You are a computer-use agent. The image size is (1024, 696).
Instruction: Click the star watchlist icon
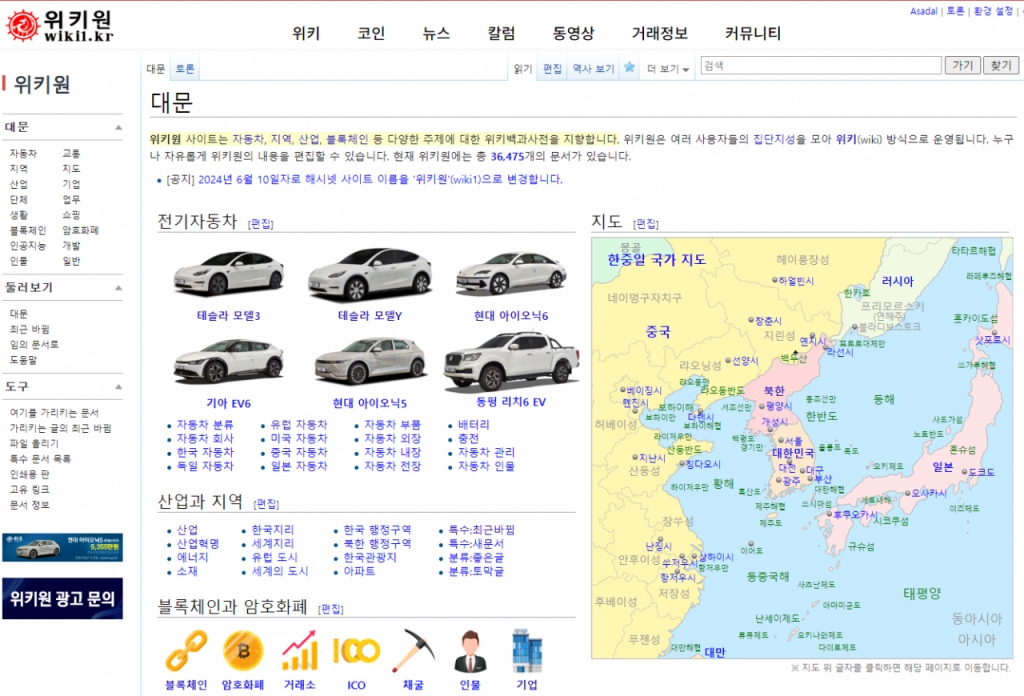point(630,67)
